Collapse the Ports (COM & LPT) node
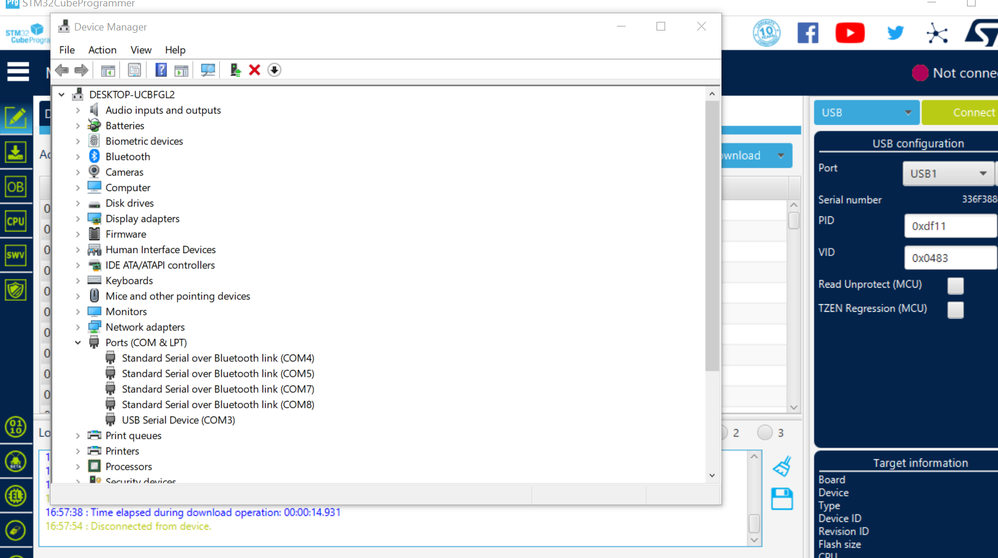The width and height of the screenshot is (998, 558). (x=78, y=342)
